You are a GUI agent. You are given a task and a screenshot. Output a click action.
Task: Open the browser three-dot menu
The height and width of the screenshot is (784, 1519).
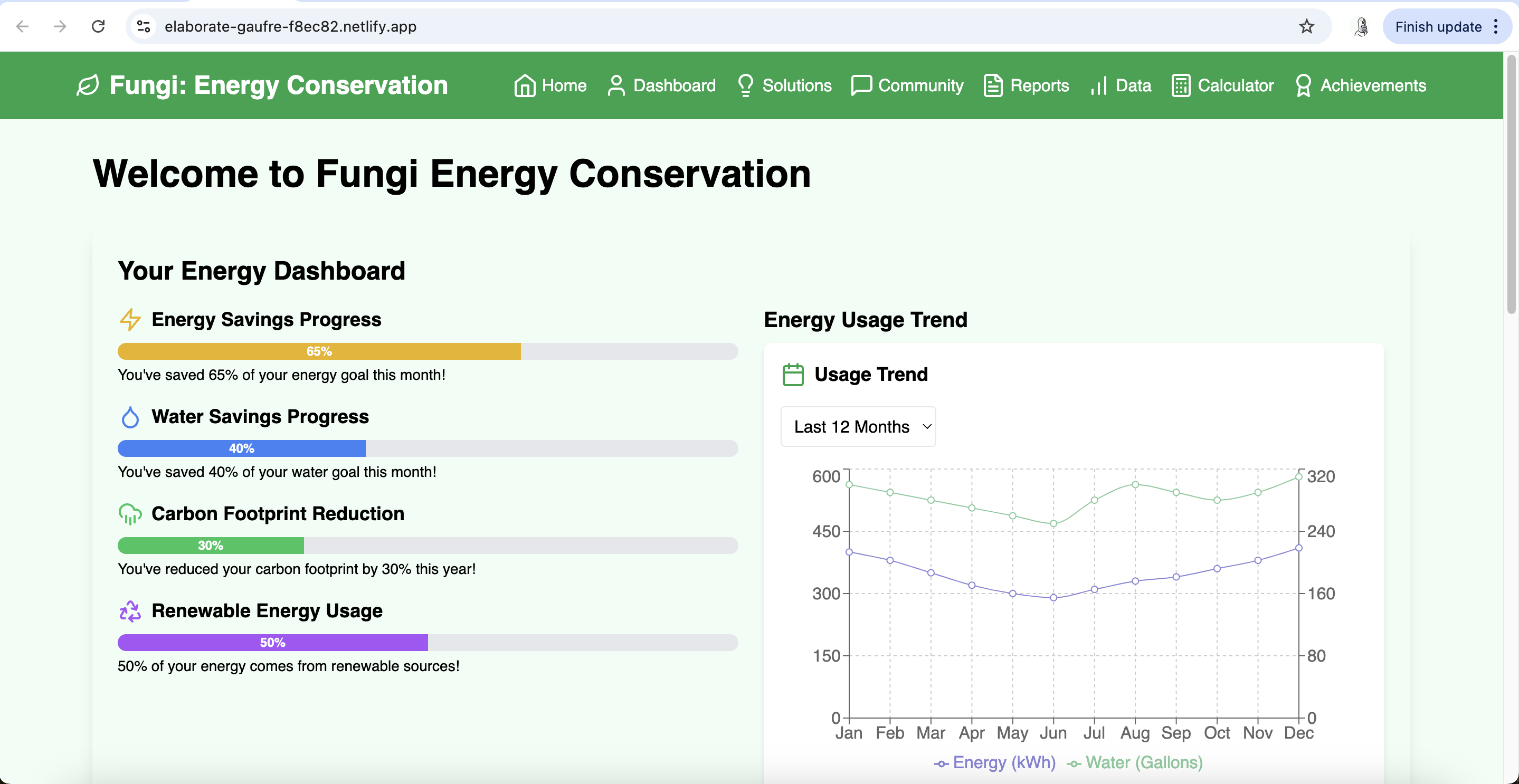point(1496,26)
